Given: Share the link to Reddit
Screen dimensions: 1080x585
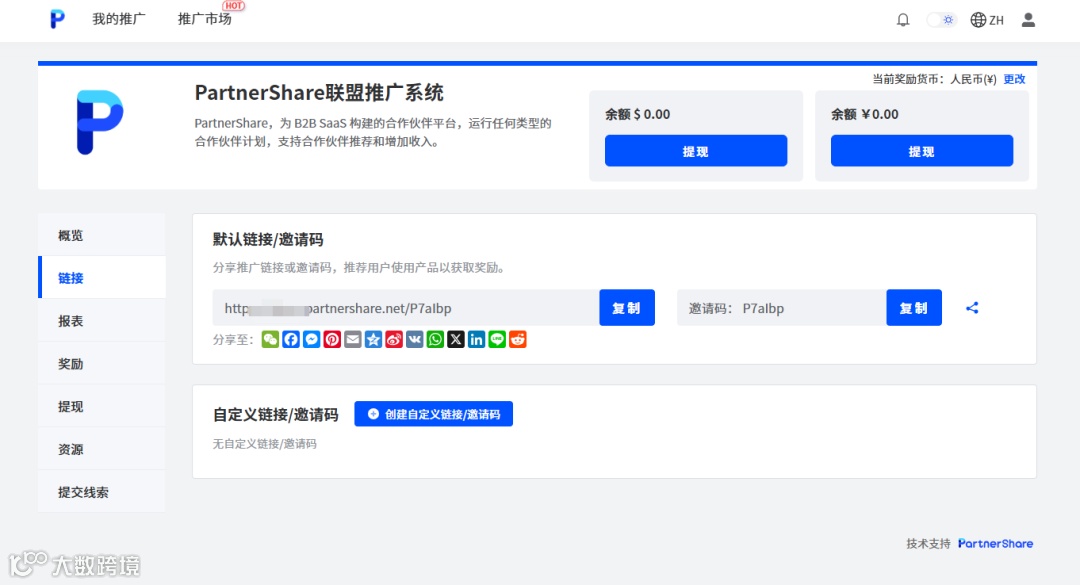Looking at the screenshot, I should click(x=518, y=339).
